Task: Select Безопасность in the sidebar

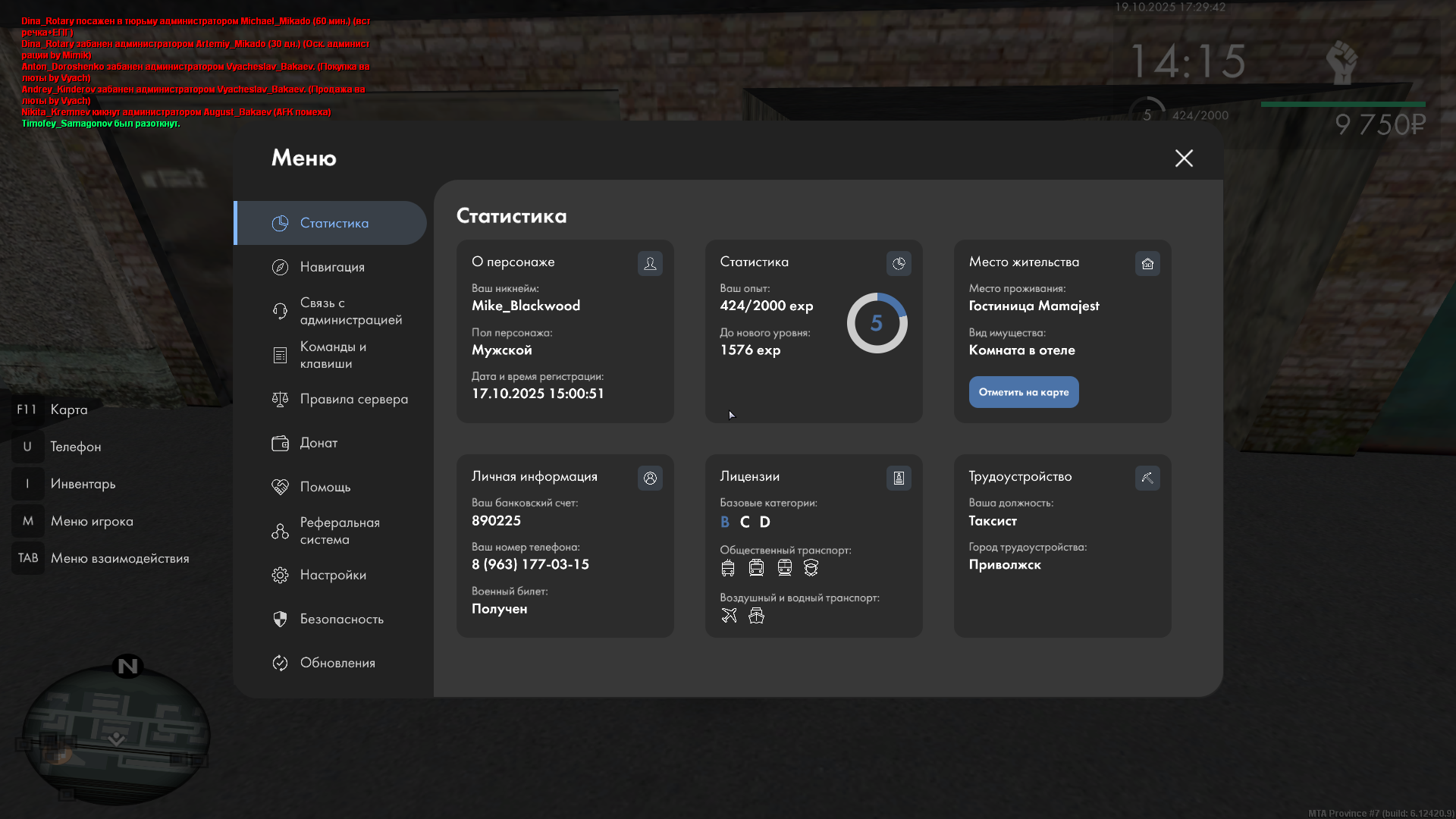Action: click(x=340, y=619)
